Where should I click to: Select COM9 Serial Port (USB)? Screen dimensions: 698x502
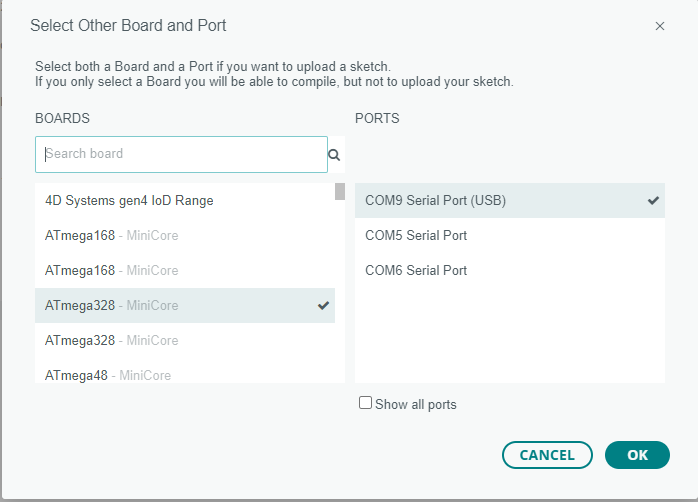[x=436, y=200]
